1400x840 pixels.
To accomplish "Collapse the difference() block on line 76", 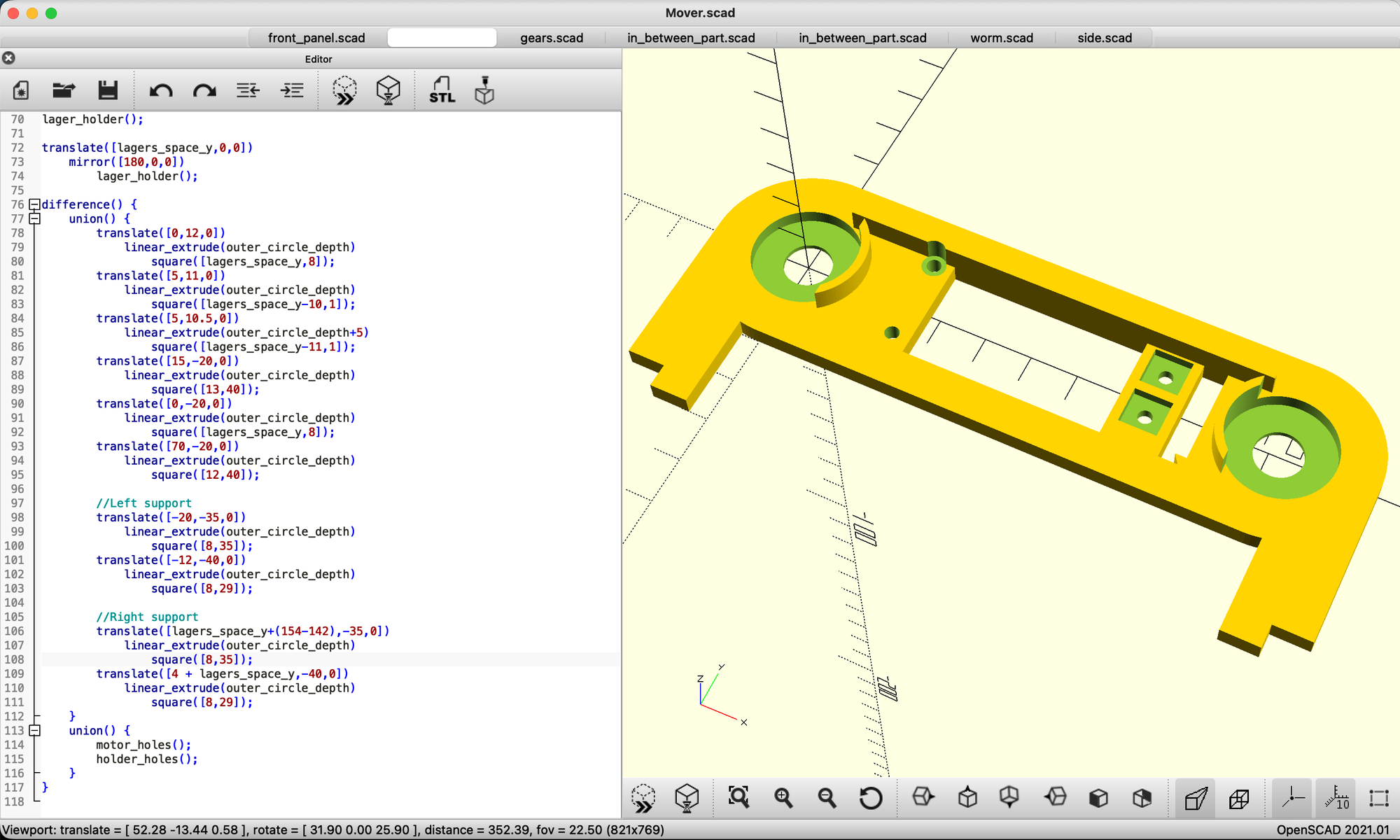I will (x=34, y=204).
